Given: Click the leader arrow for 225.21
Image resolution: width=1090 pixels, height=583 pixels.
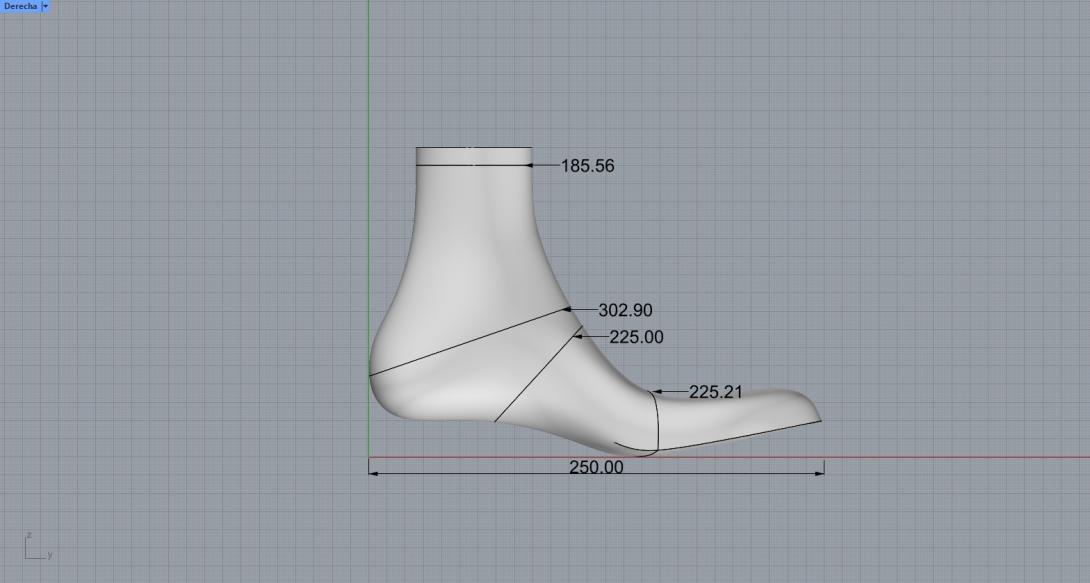Looking at the screenshot, I should [660, 392].
